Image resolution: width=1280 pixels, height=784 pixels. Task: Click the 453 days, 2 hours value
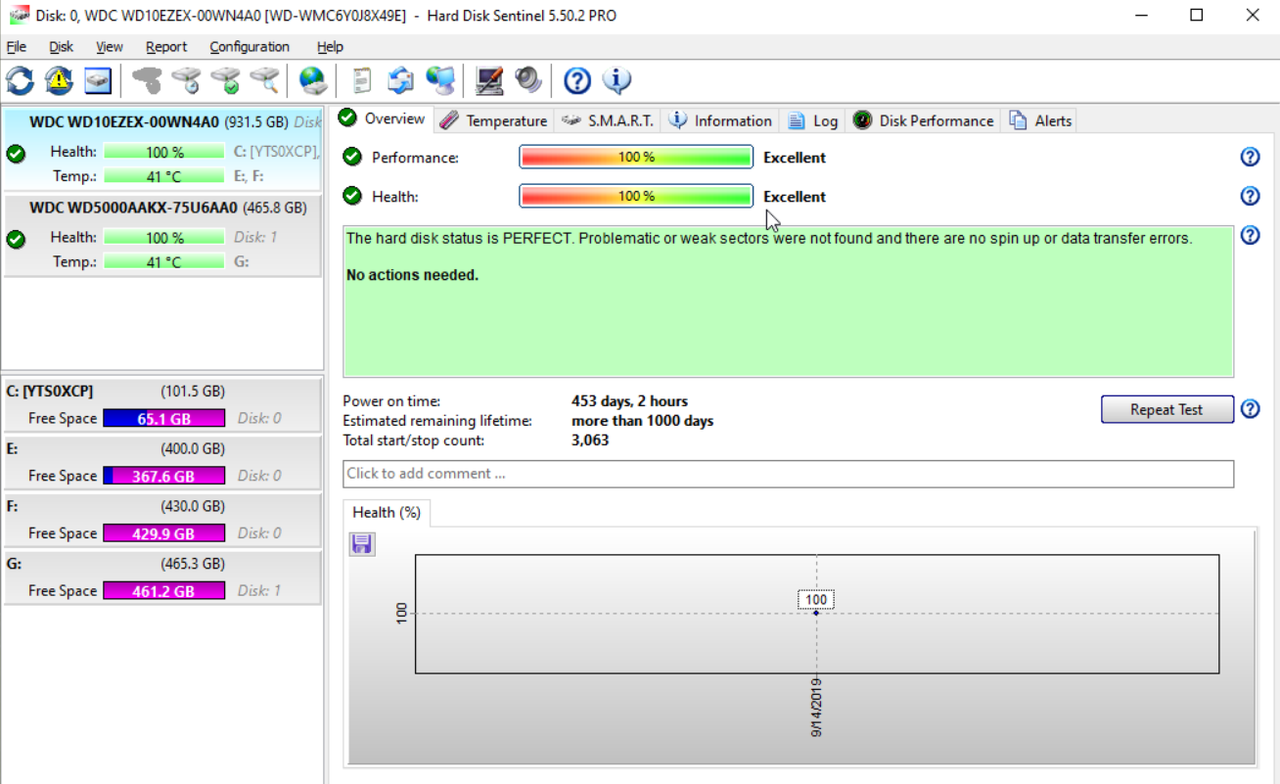630,401
